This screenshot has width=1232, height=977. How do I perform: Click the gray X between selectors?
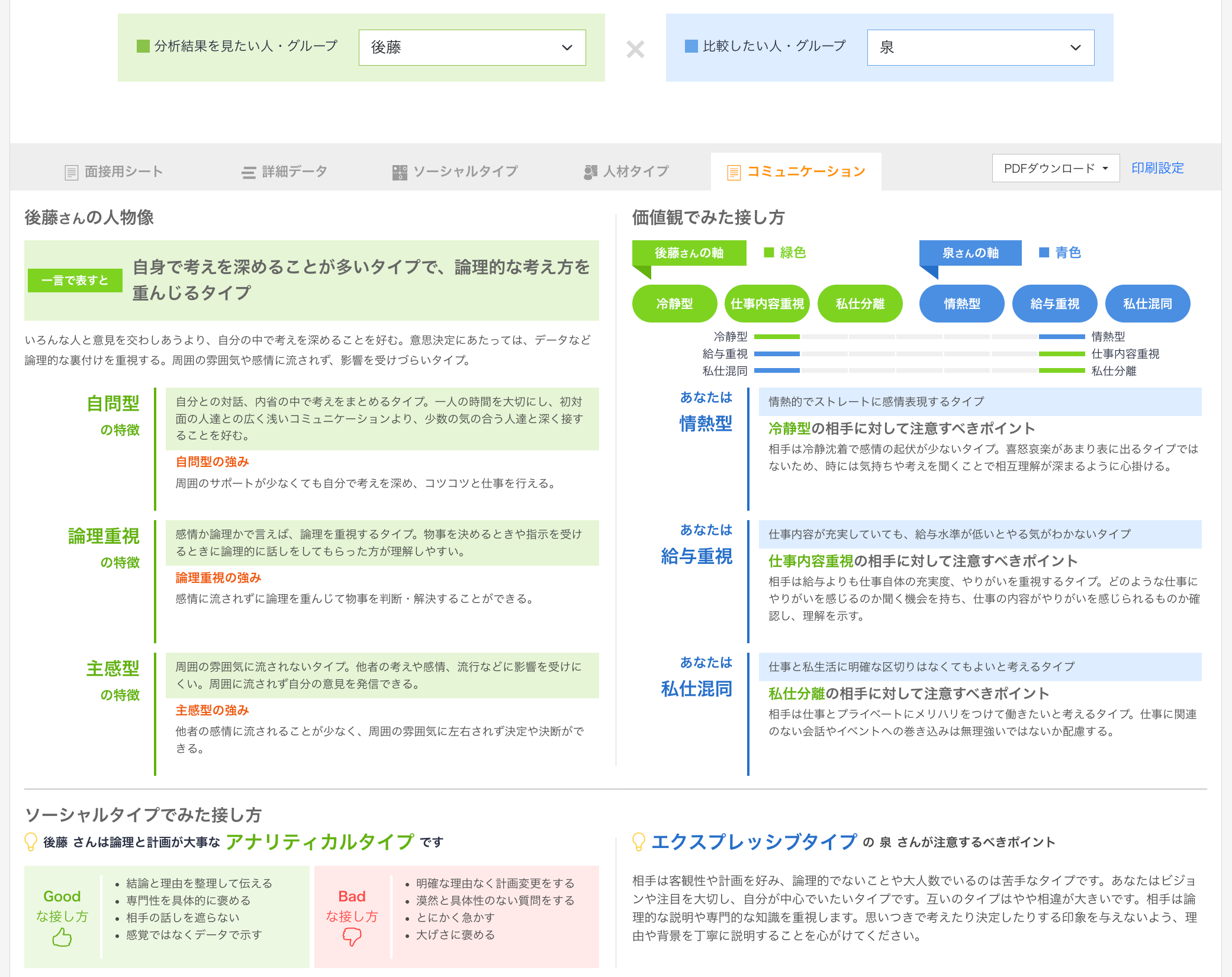coord(635,49)
